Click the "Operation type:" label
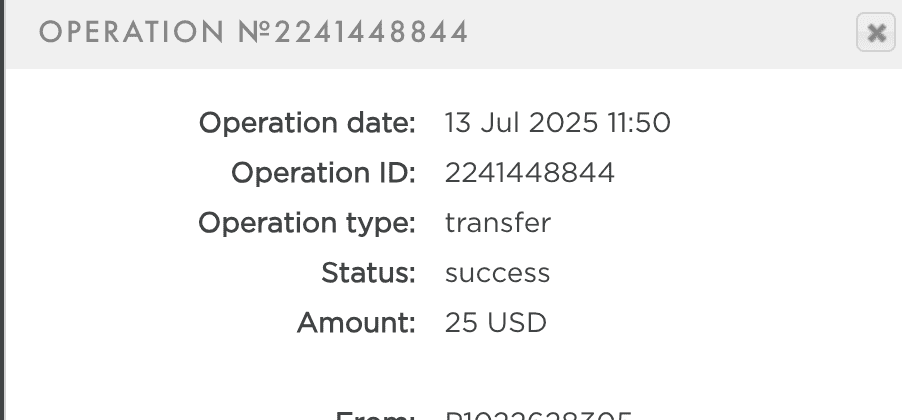Viewport: 902px width, 420px height. 307,222
